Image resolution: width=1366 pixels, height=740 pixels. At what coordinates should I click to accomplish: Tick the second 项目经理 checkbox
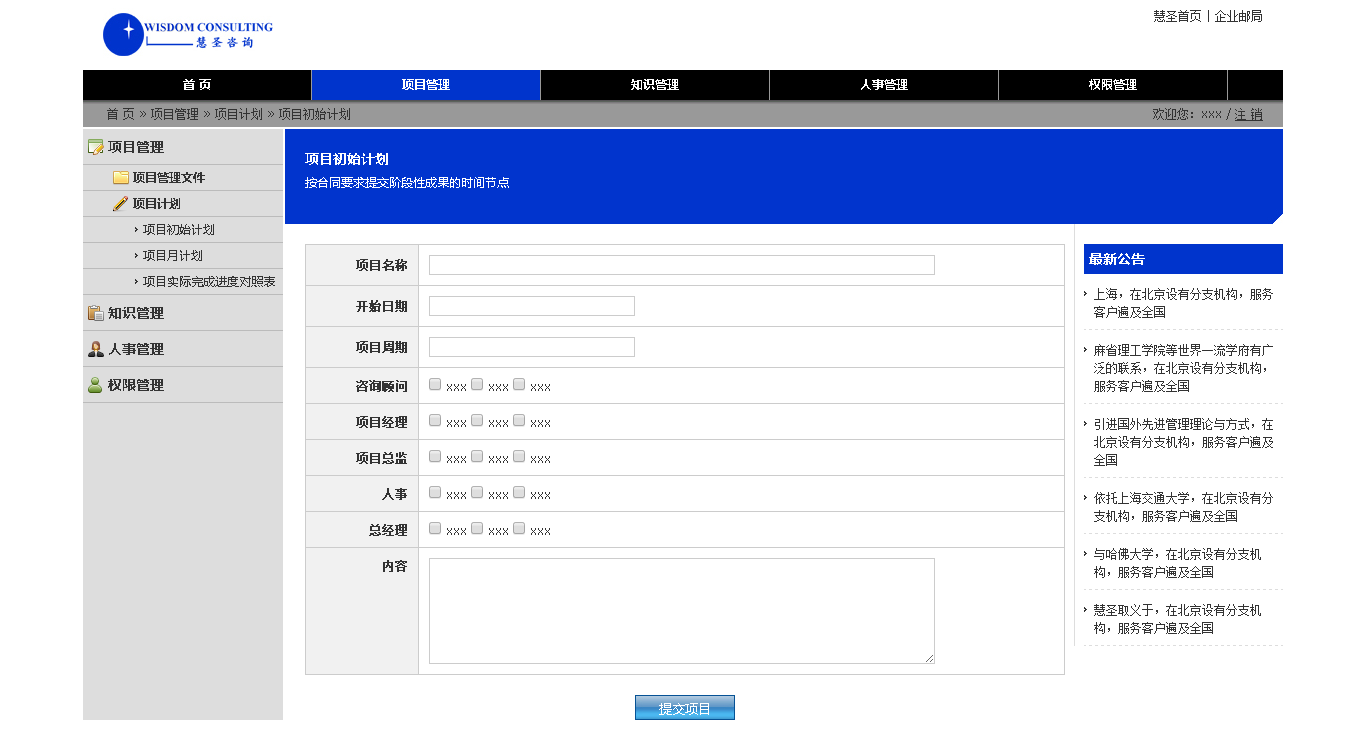point(477,420)
